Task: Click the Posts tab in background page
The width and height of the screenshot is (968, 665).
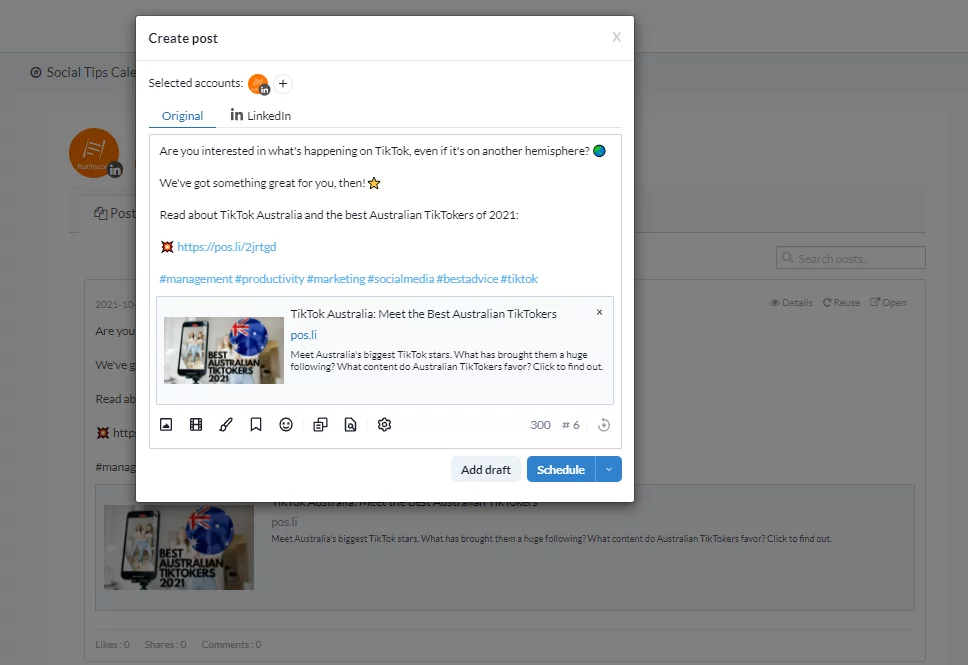Action: 115,213
